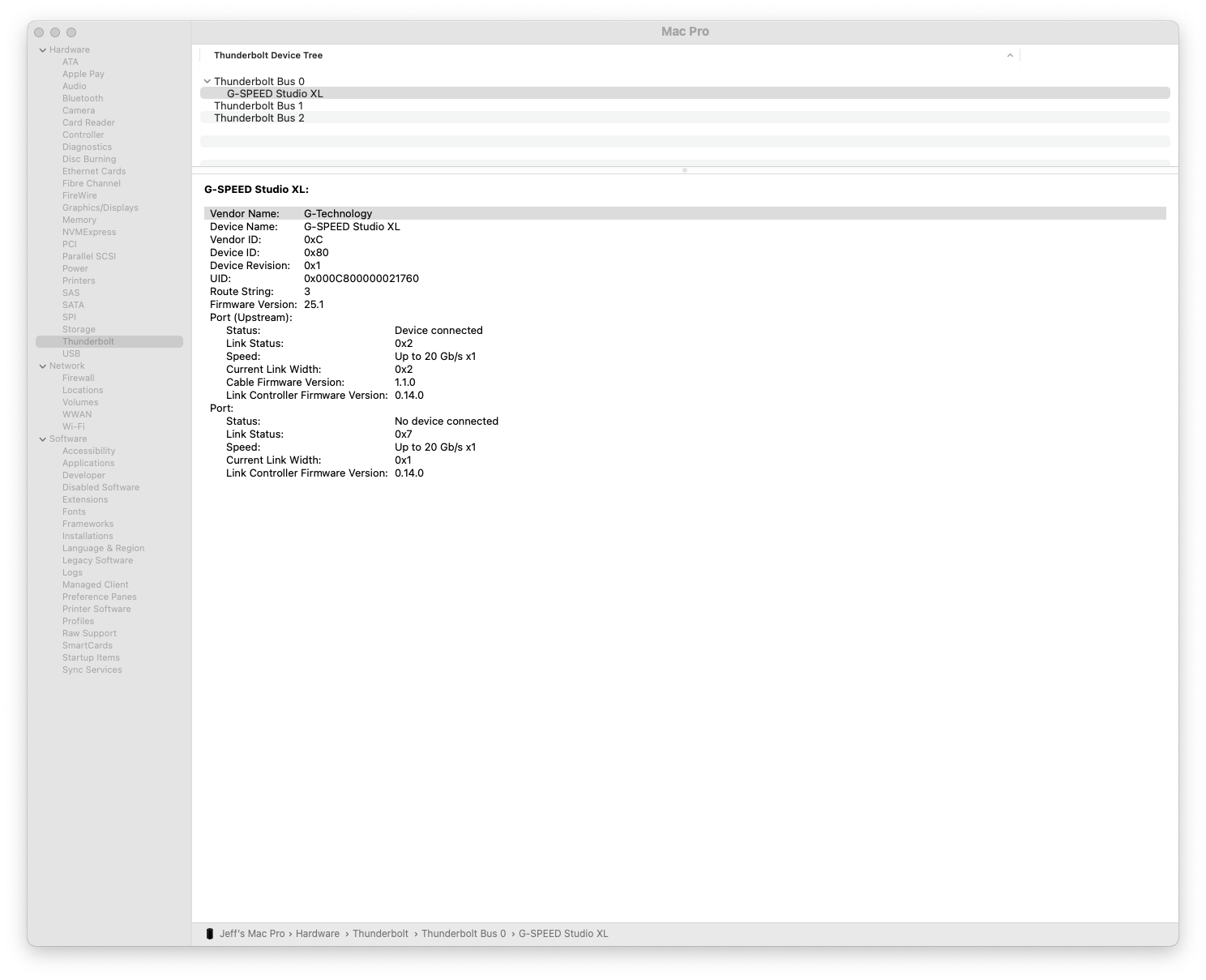Select Fibre Channel in sidebar
This screenshot has width=1206, height=980.
[x=92, y=183]
